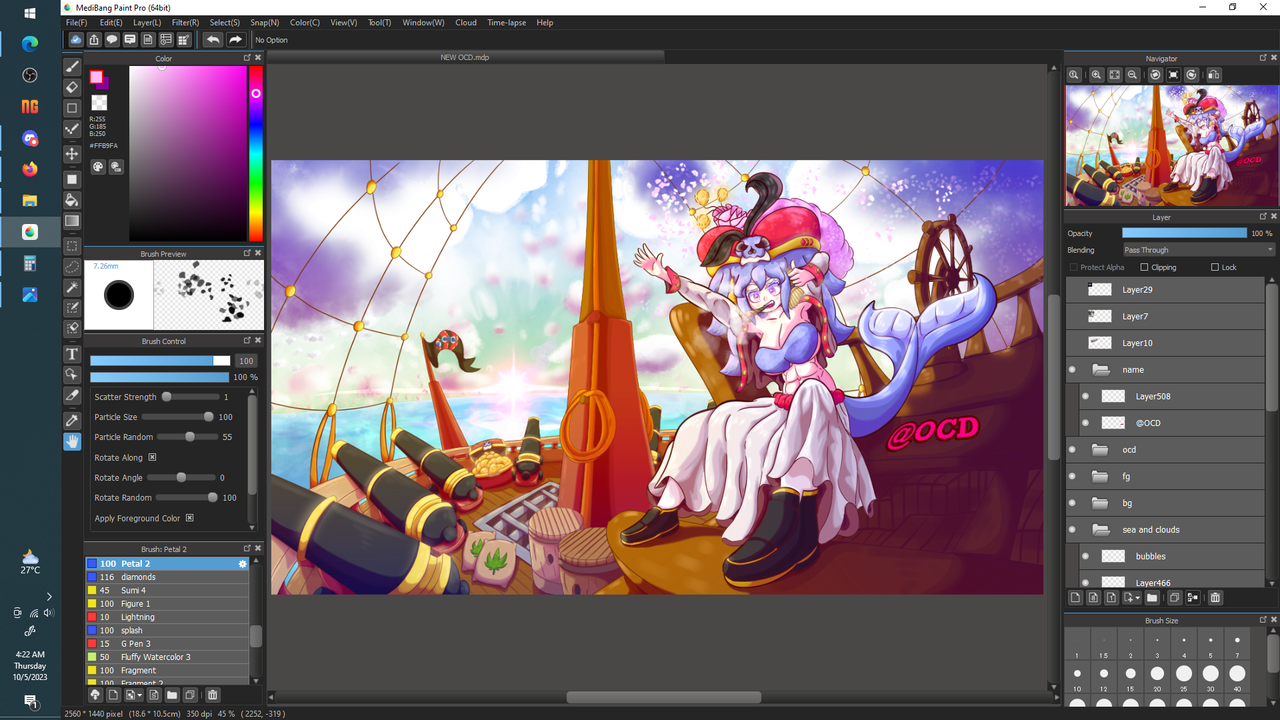Duplicate the current layer
1280x720 pixels.
(1174, 598)
